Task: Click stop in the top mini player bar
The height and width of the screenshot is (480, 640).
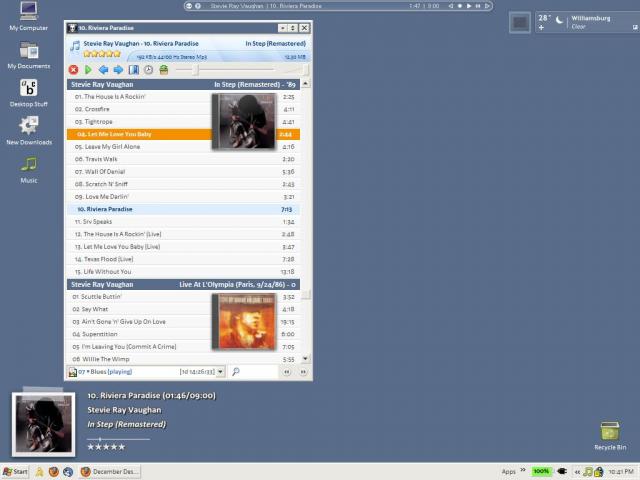Action: coord(460,6)
